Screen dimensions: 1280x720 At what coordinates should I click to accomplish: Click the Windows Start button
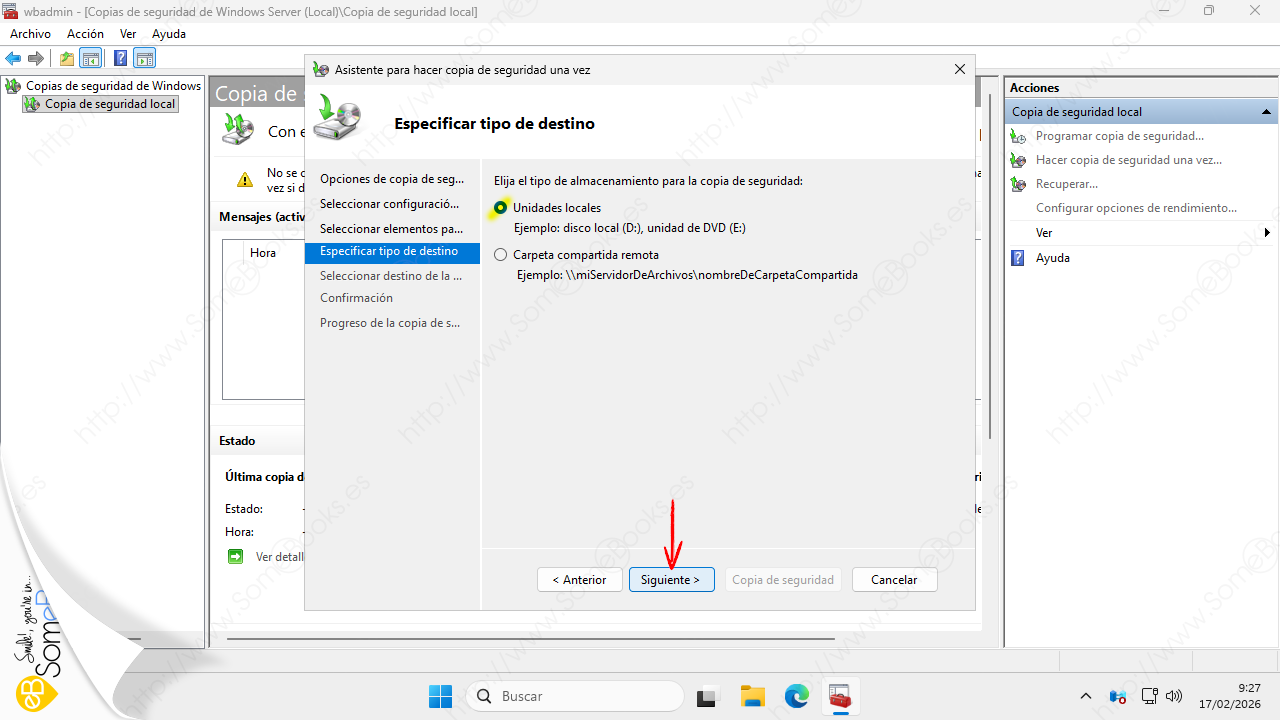440,696
